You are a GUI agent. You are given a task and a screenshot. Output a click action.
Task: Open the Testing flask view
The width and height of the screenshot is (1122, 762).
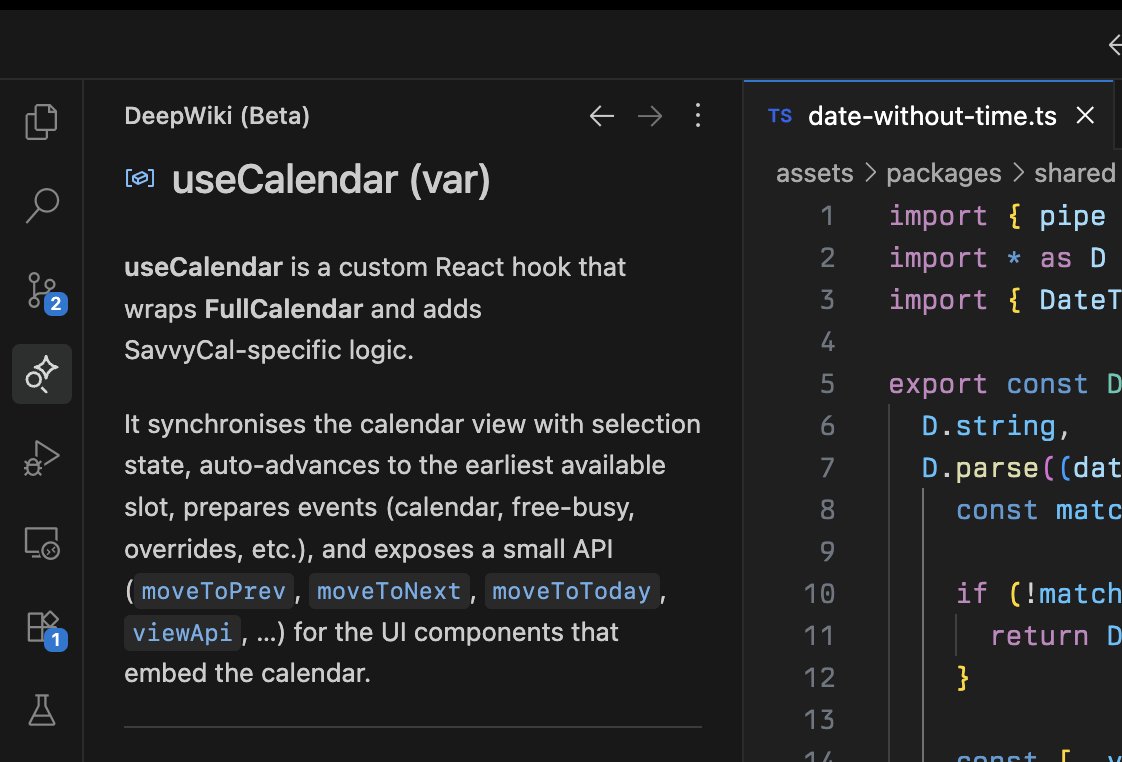tap(42, 710)
